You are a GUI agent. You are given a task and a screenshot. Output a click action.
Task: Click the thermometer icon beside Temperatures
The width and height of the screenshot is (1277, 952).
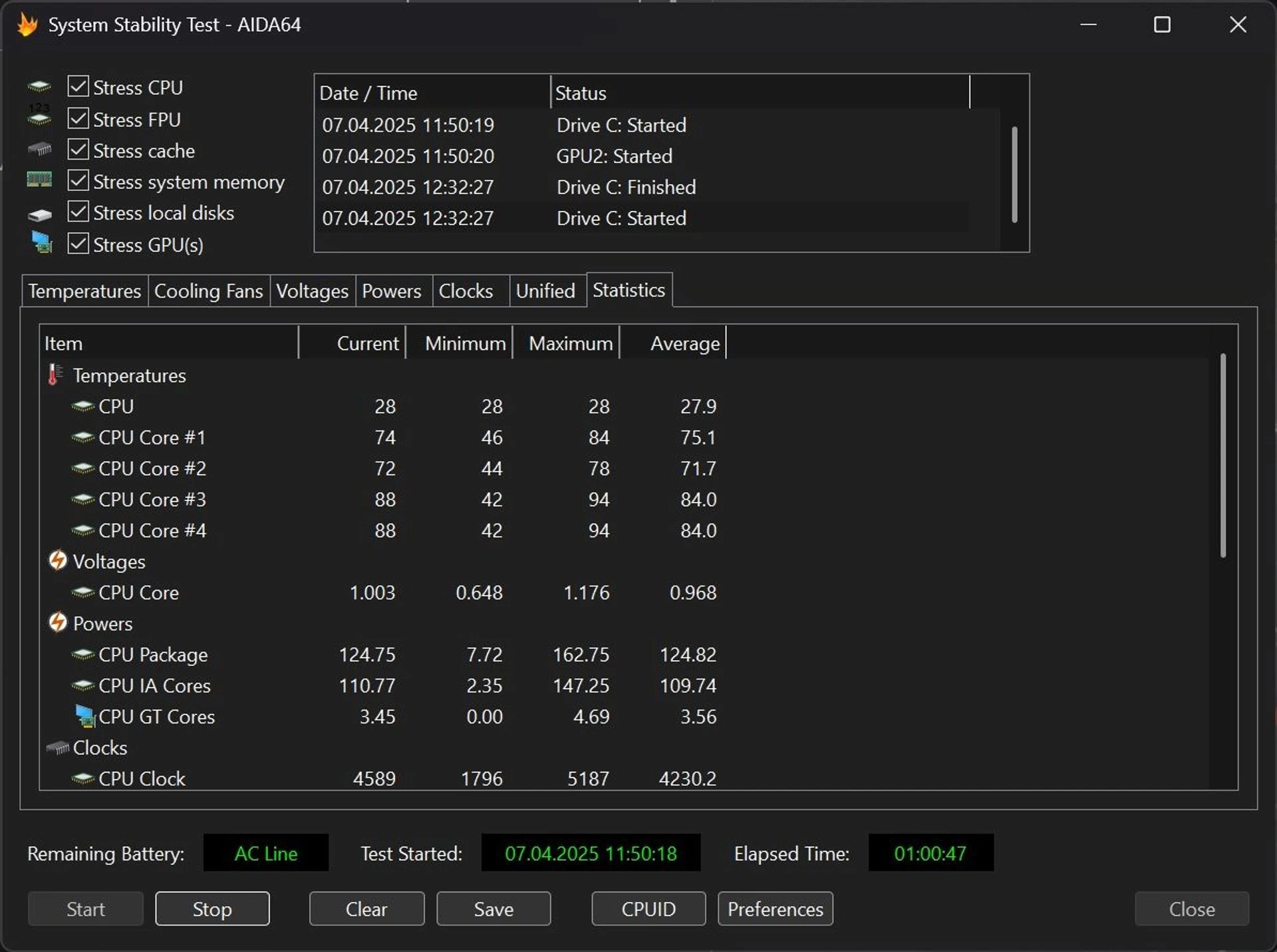[55, 375]
